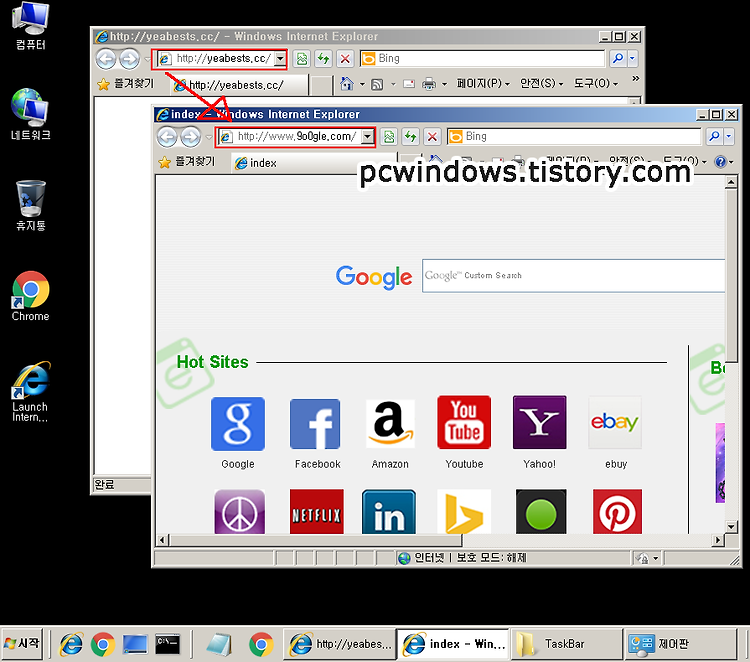Viewport: 750px width, 662px height.
Task: Click Bing search box in index window
Action: [x=574, y=136]
